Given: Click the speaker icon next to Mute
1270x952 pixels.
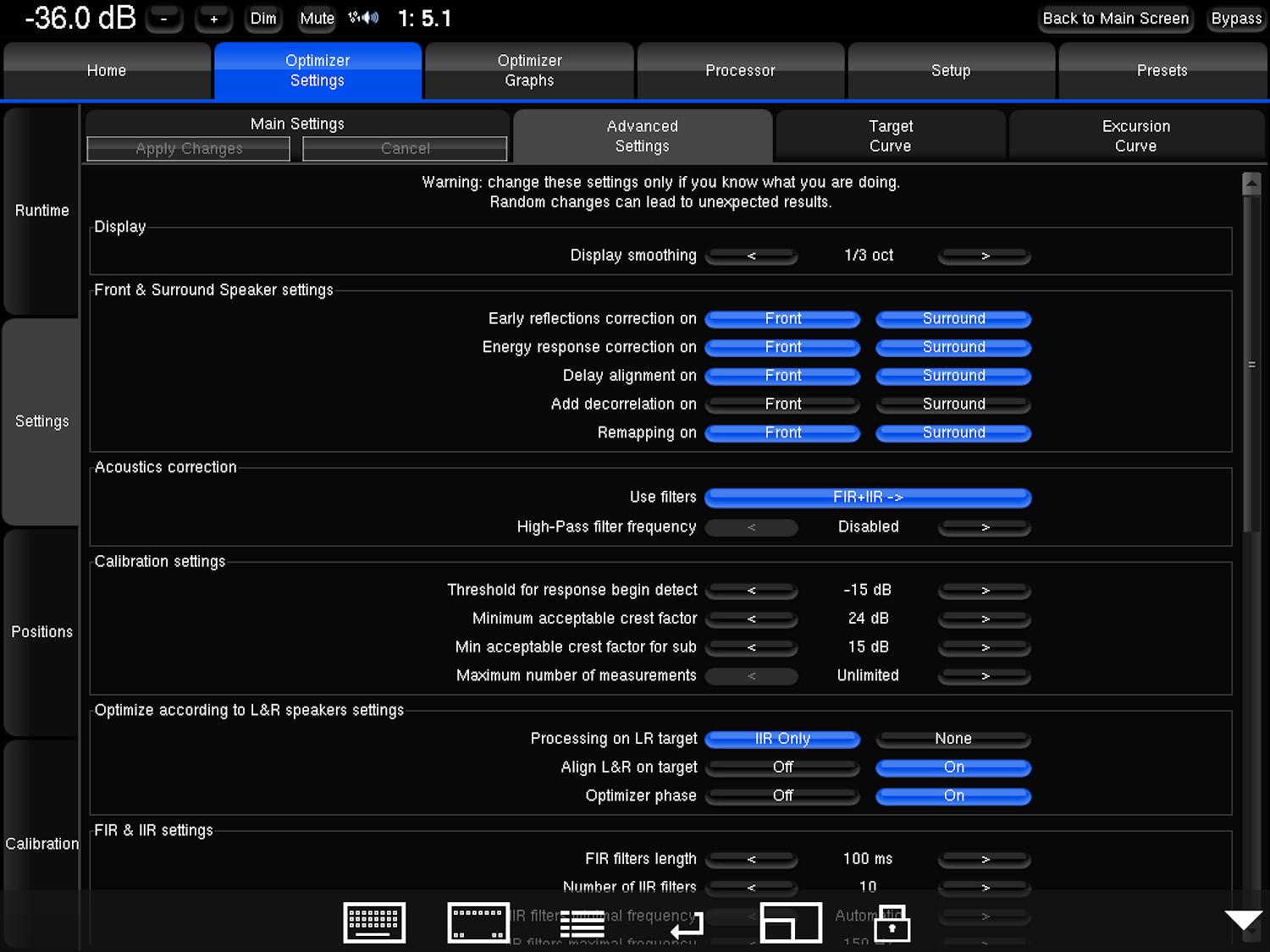Looking at the screenshot, I should (364, 18).
